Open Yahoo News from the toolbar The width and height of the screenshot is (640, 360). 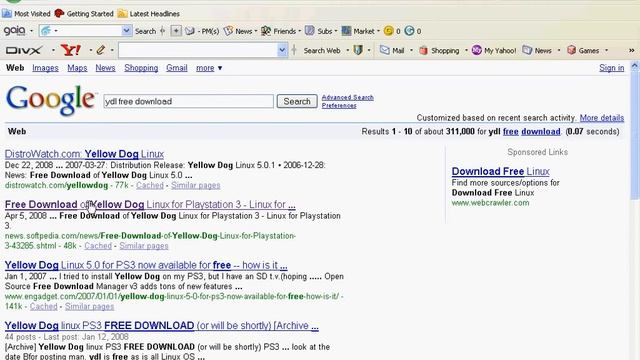pos(537,51)
